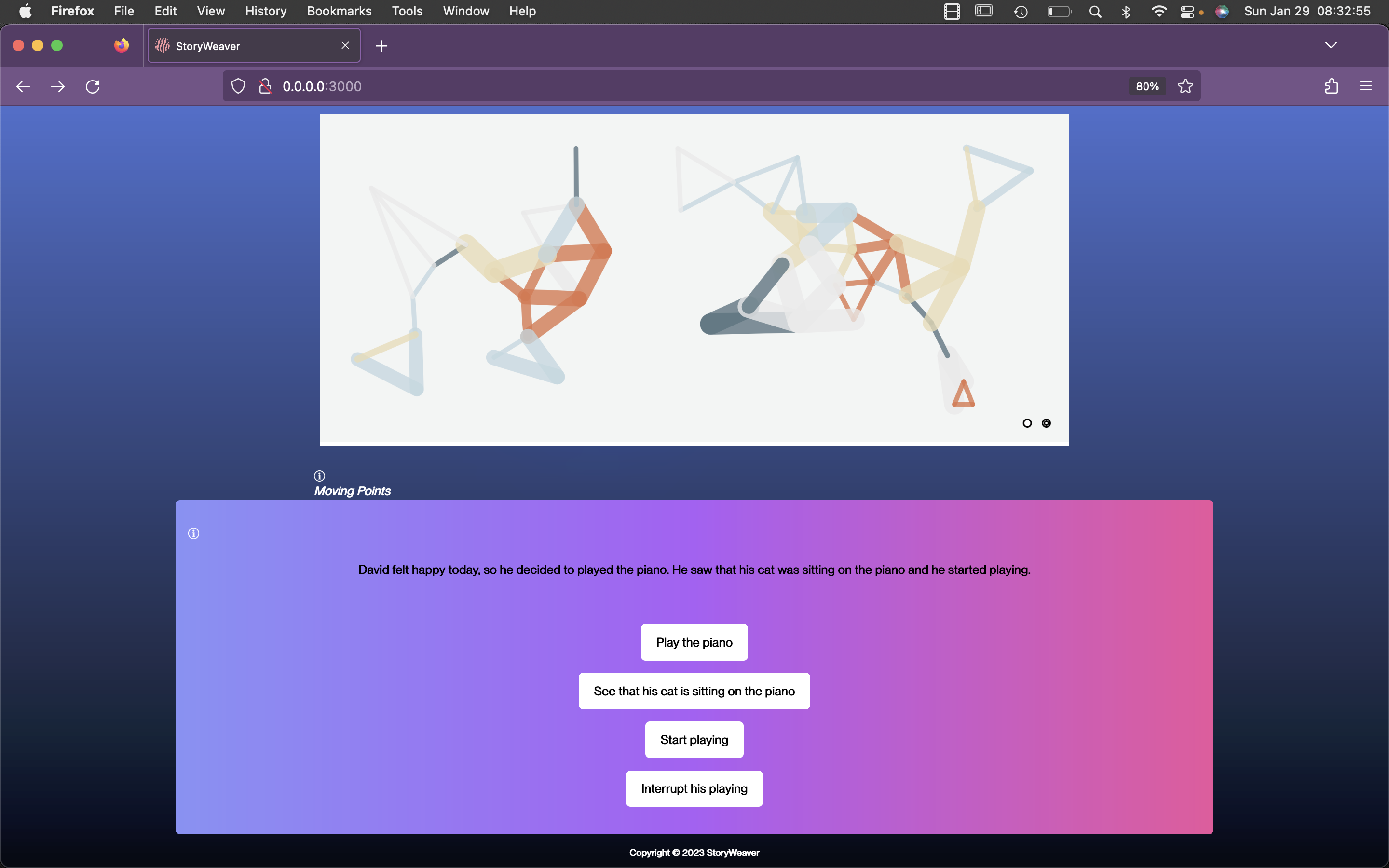Reload the current page
Viewport: 1389px width, 868px height.
click(x=93, y=87)
